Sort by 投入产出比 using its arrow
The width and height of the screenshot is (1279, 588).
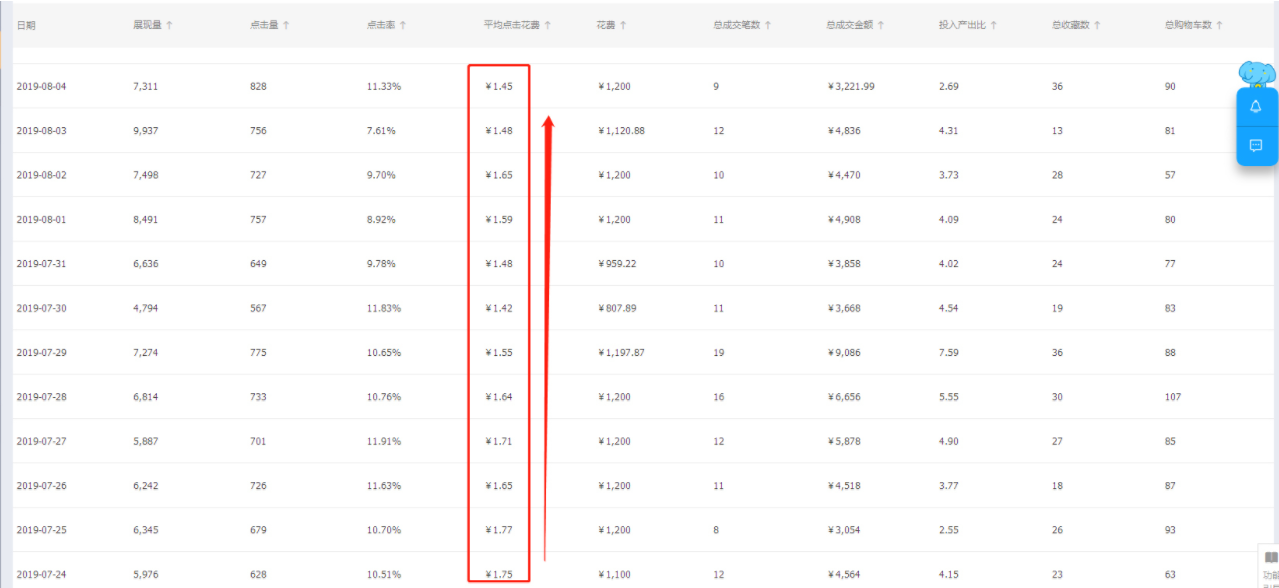(x=996, y=25)
